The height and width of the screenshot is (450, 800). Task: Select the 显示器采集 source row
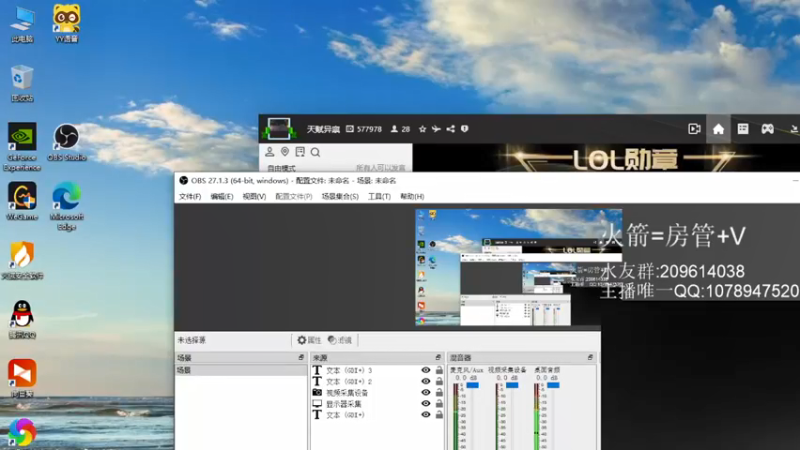click(x=378, y=404)
